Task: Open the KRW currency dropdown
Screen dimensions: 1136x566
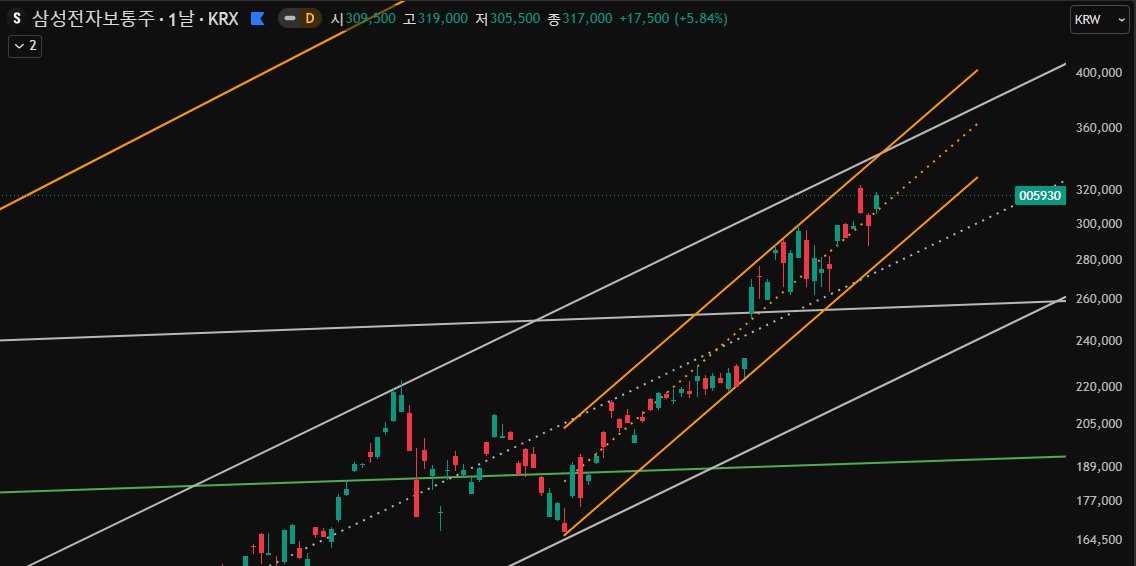Action: 1099,20
